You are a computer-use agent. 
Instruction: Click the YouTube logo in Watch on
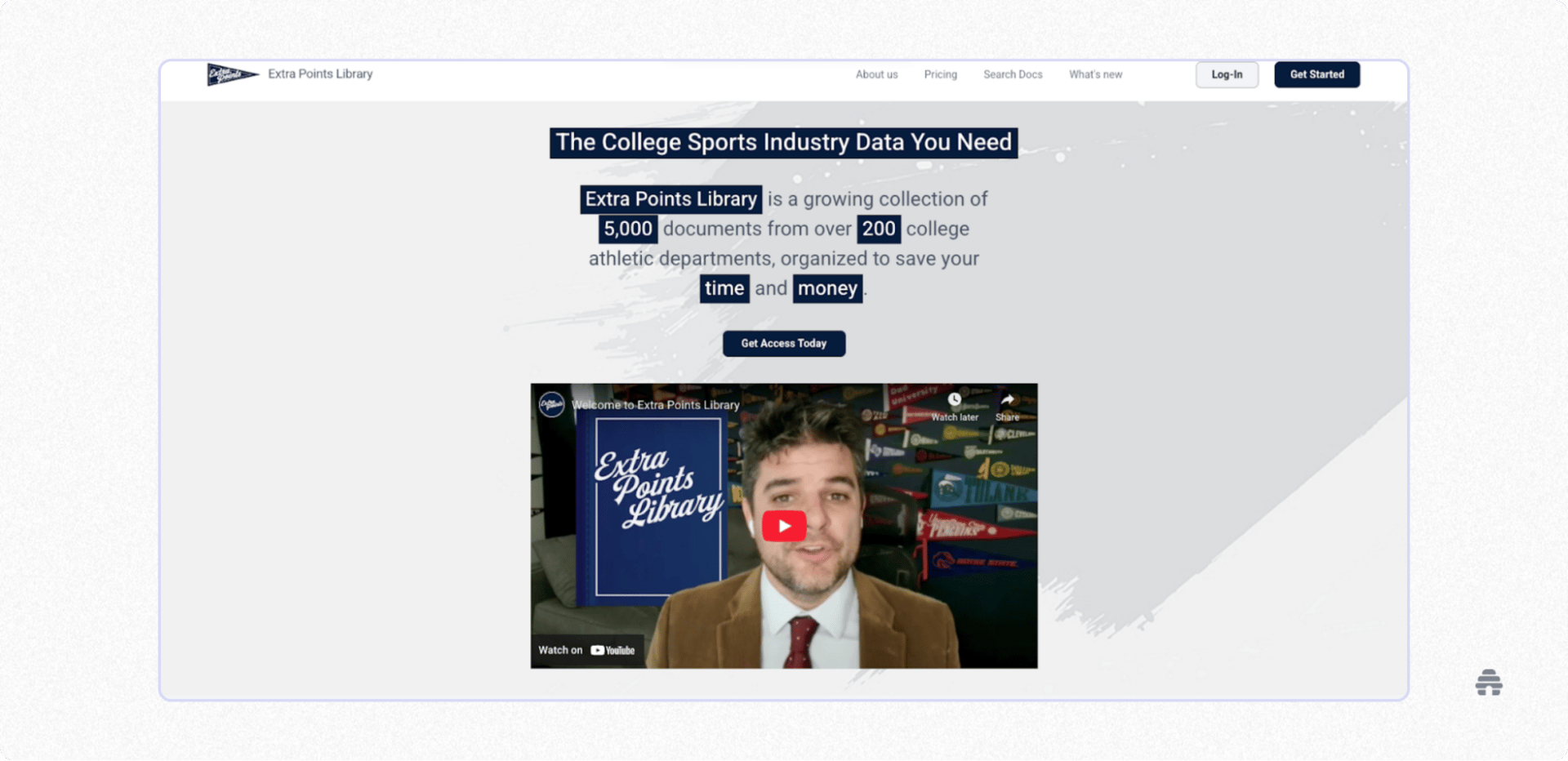612,651
